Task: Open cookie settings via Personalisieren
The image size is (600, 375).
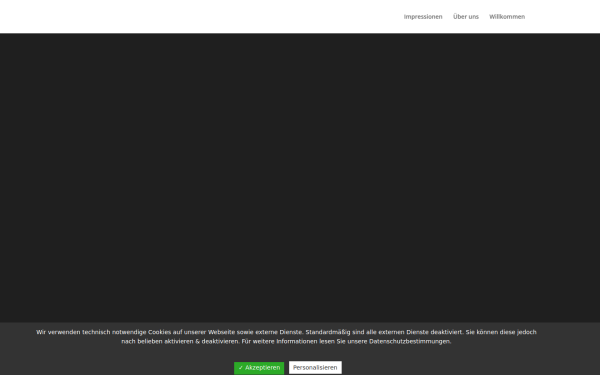Action: point(315,368)
